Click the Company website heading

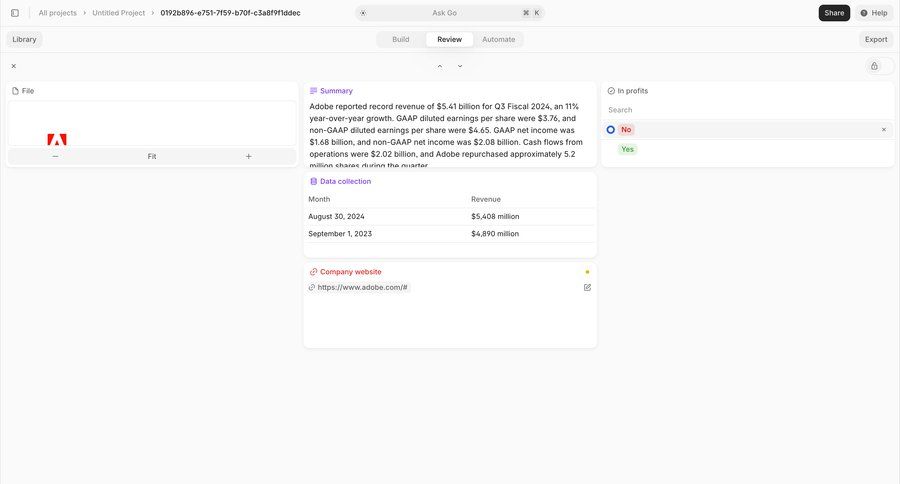351,272
